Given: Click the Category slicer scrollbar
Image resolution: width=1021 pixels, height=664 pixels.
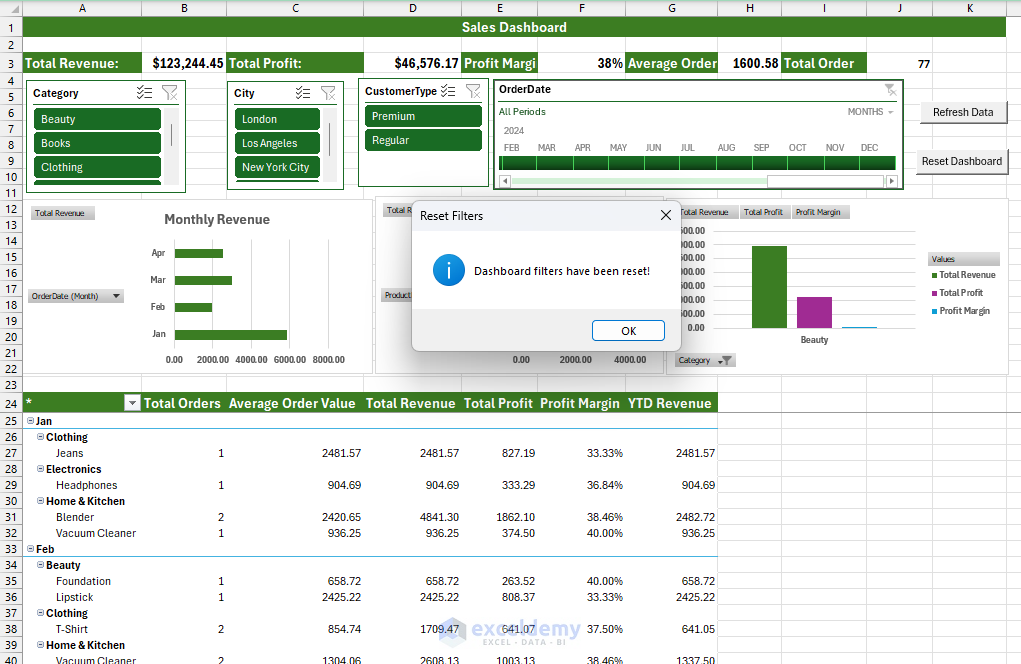Looking at the screenshot, I should [x=171, y=135].
